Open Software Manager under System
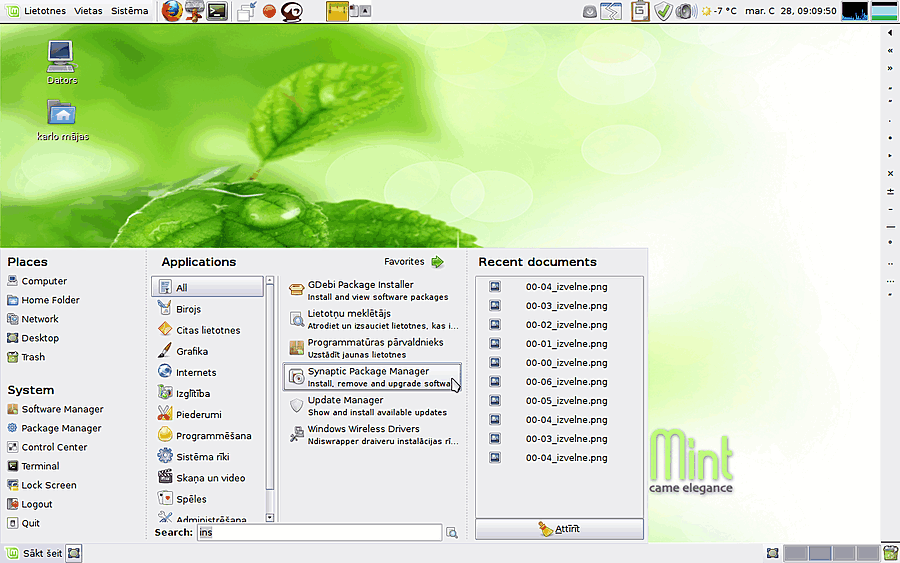The image size is (900, 563). click(x=56, y=409)
